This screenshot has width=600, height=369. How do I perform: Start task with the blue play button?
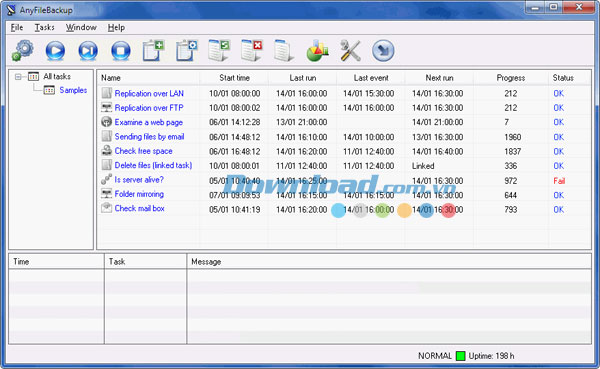click(55, 51)
